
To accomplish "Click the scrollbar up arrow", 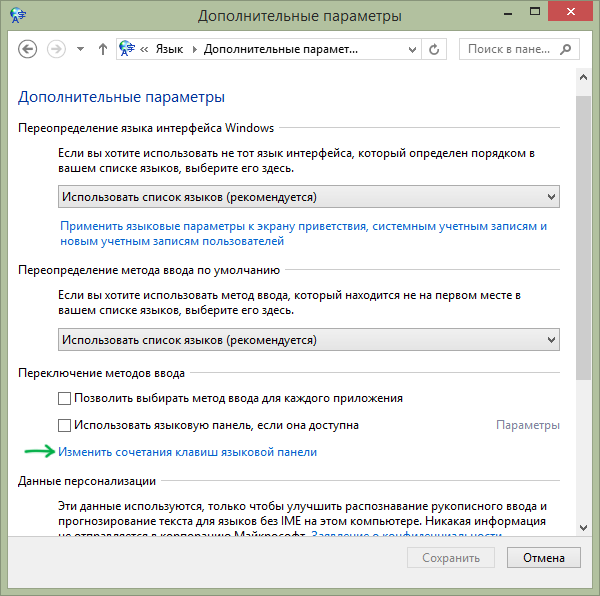I will (583, 78).
